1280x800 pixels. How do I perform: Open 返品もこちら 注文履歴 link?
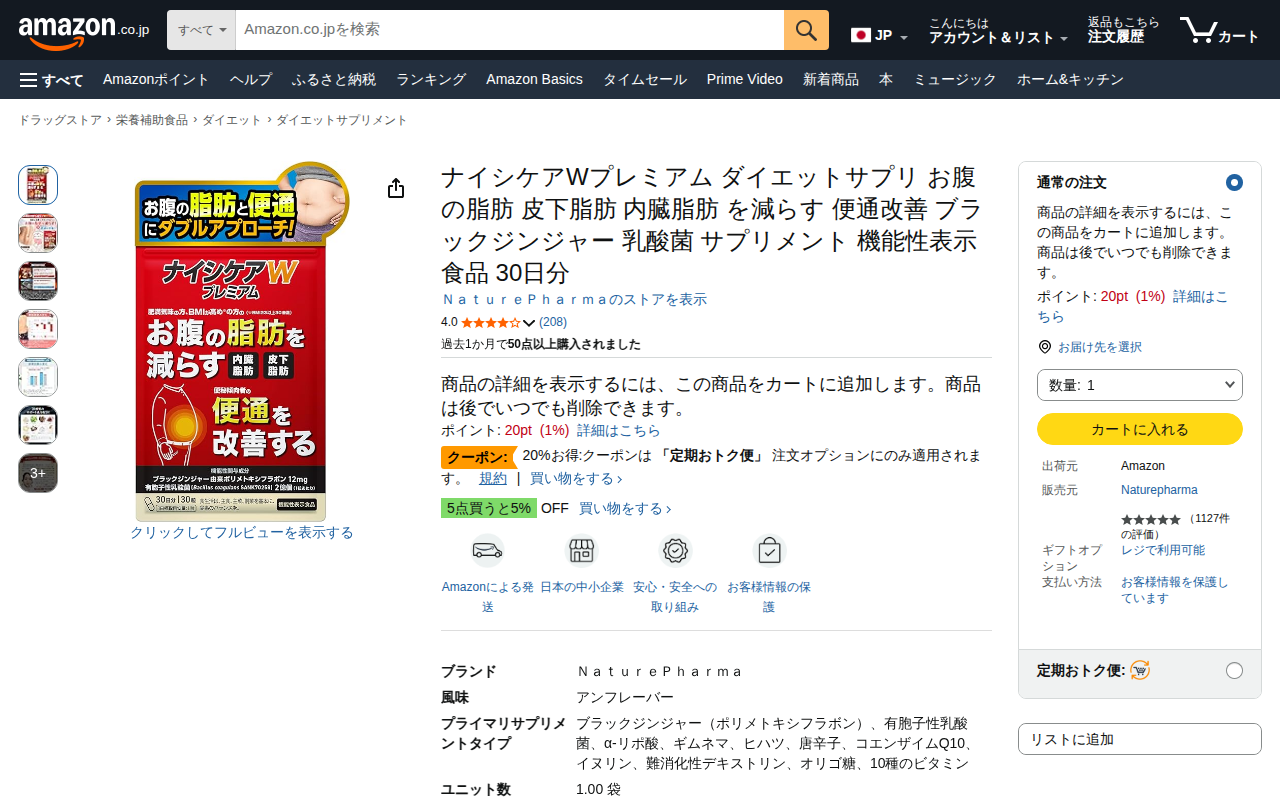point(1124,31)
